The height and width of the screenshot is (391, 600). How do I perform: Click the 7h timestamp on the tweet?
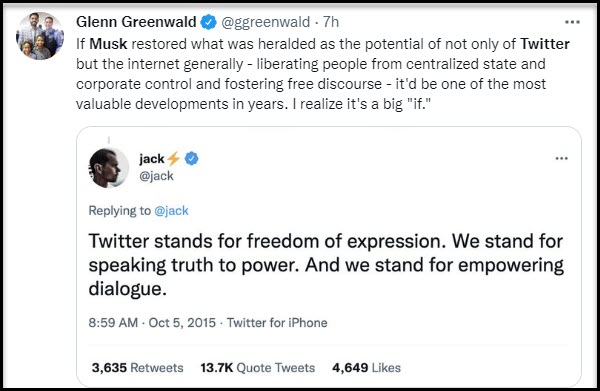point(331,22)
